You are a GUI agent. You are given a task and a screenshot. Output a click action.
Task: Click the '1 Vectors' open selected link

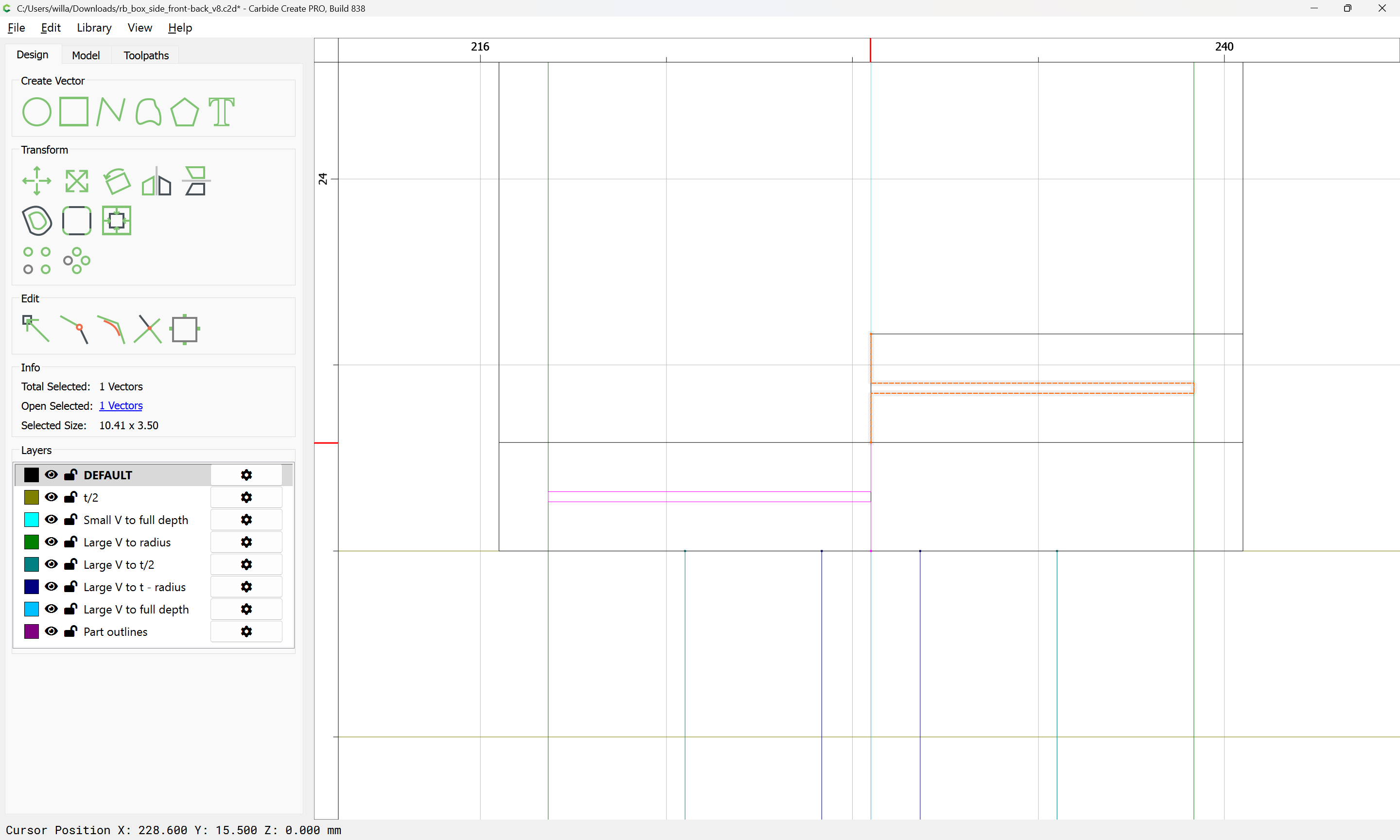pyautogui.click(x=121, y=406)
